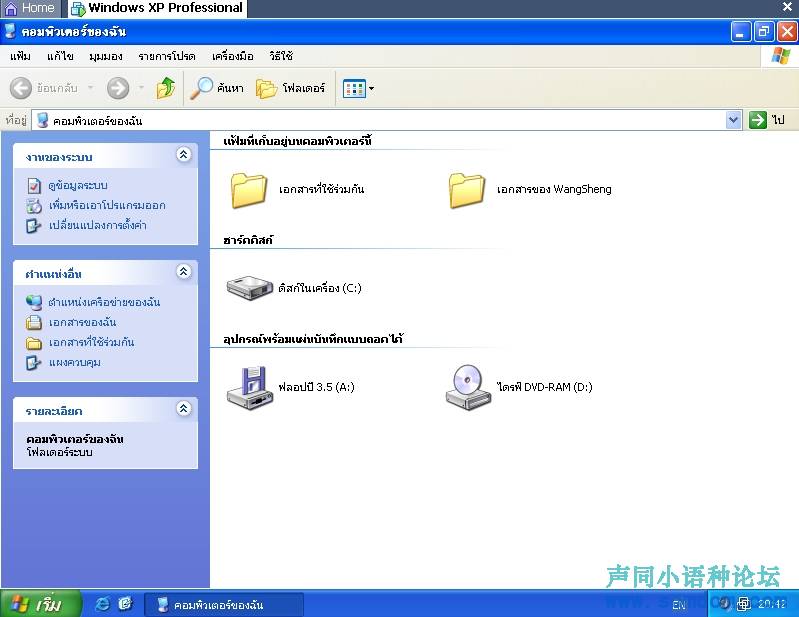
Task: Select the WangSheng documents folder icon
Action: point(466,190)
